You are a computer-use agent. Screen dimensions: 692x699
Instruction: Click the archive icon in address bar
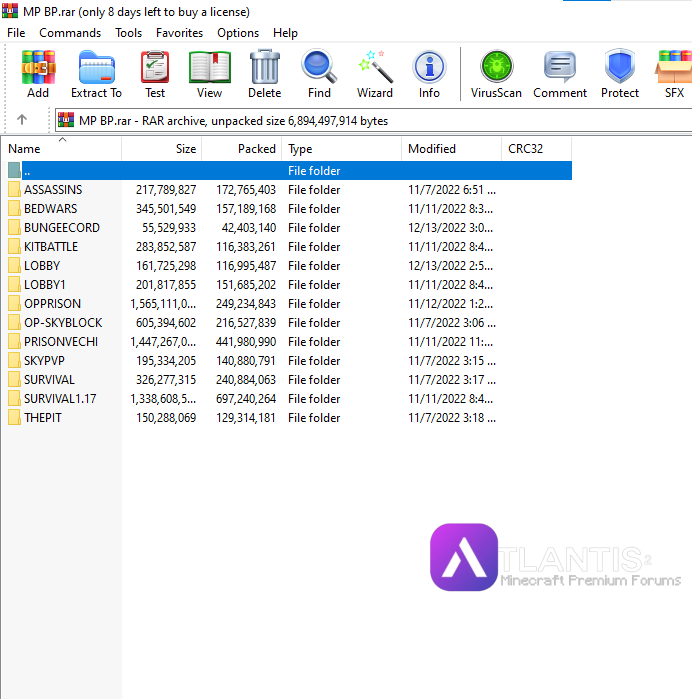pos(66,120)
